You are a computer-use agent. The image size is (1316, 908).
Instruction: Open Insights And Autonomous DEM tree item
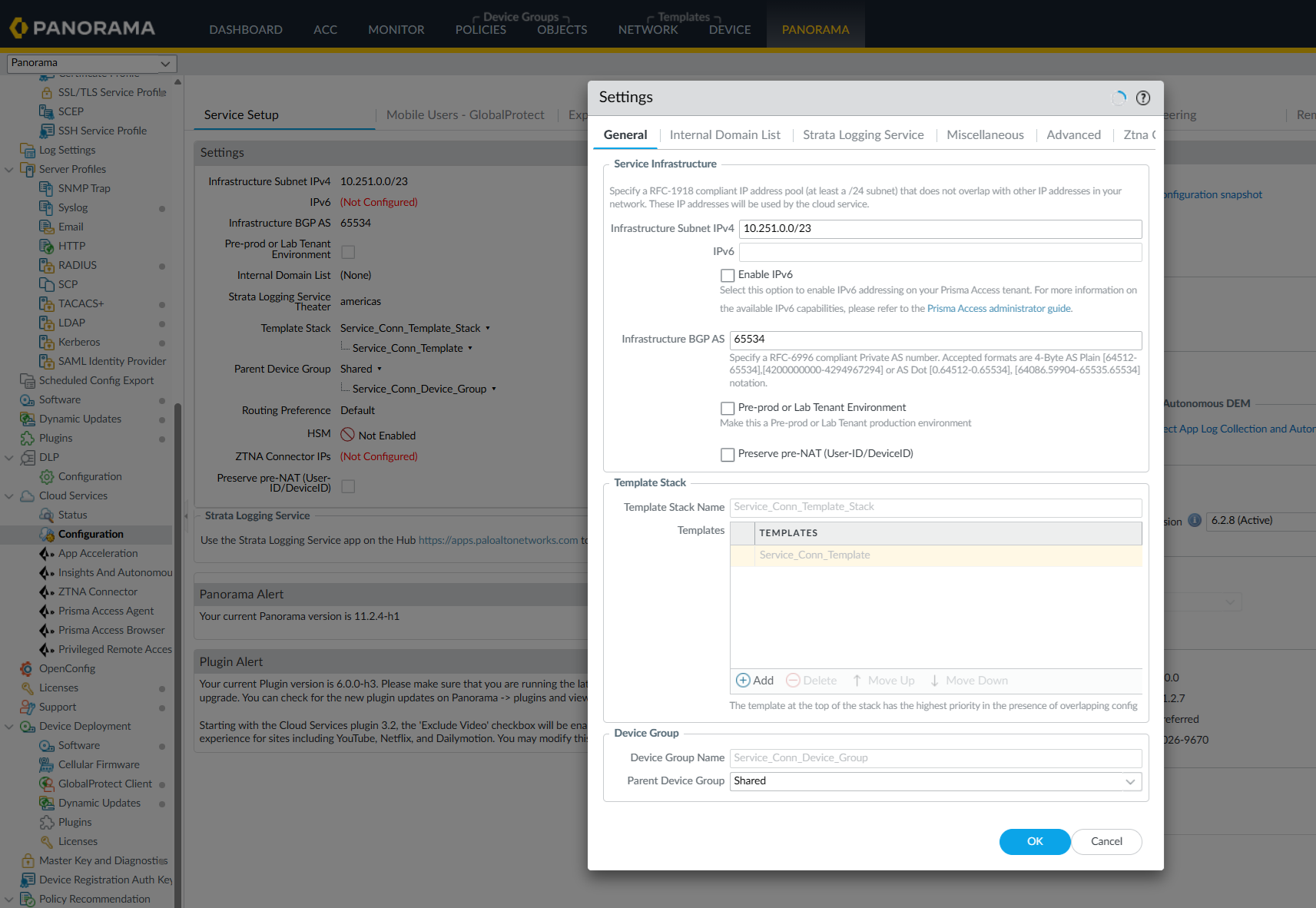[115, 572]
